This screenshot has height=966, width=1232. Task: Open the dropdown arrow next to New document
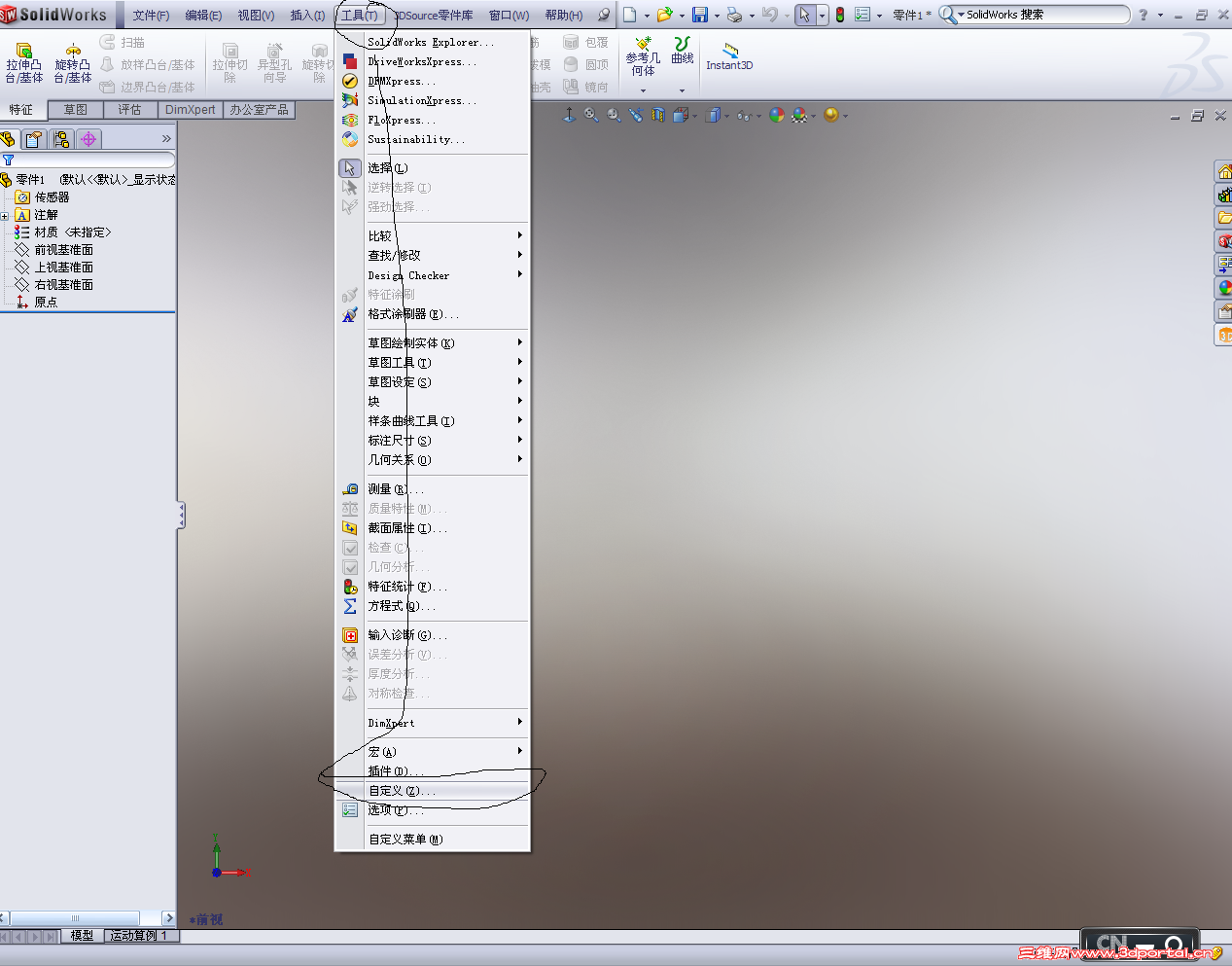click(647, 16)
